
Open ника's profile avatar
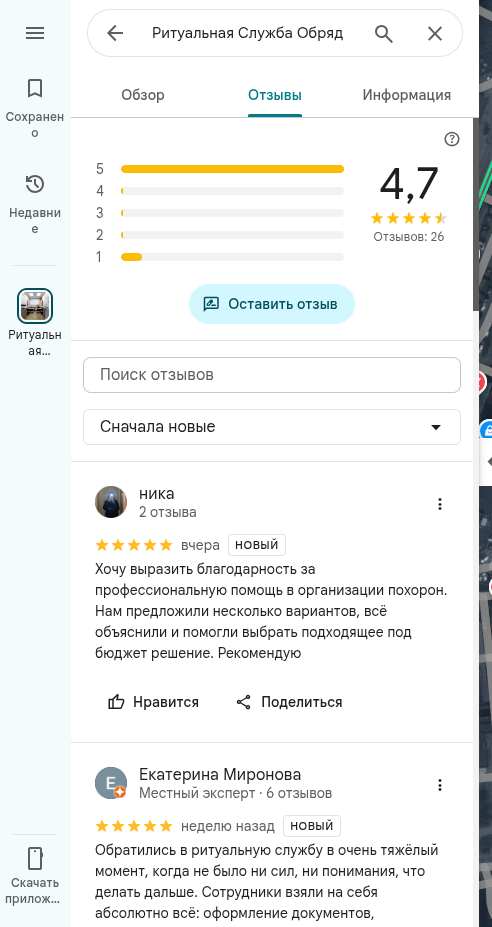111,502
